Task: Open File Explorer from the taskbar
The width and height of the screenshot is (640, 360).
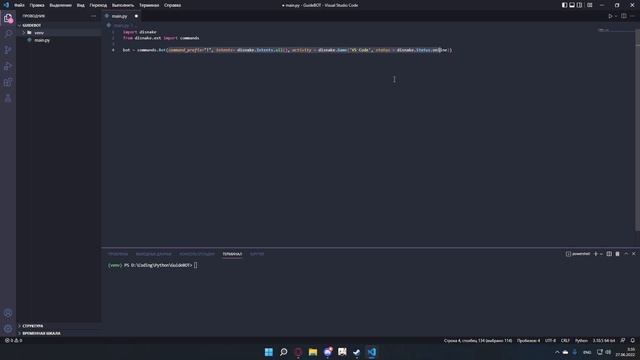Action: tap(313, 352)
